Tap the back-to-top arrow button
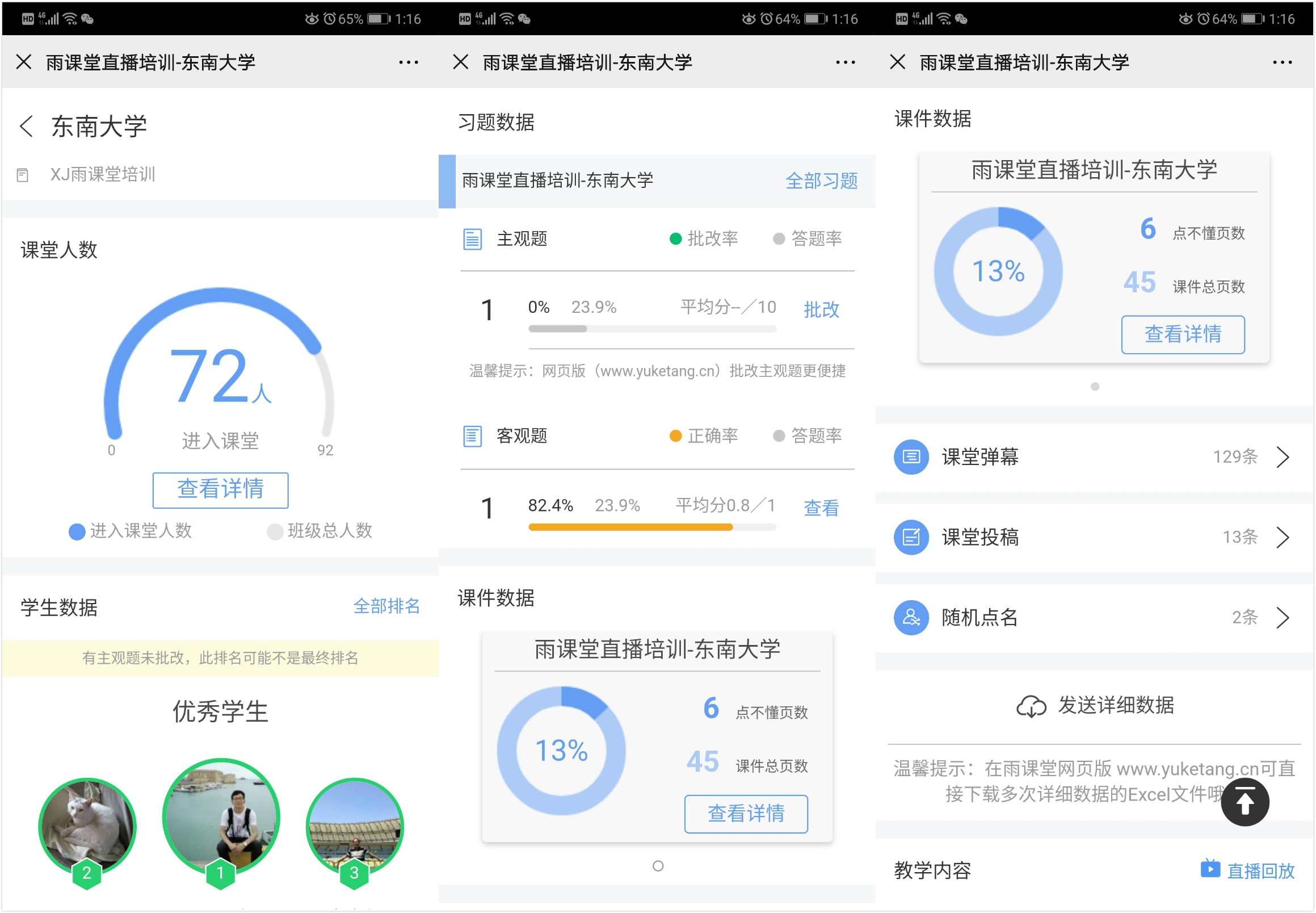The image size is (1316, 913). [x=1245, y=802]
